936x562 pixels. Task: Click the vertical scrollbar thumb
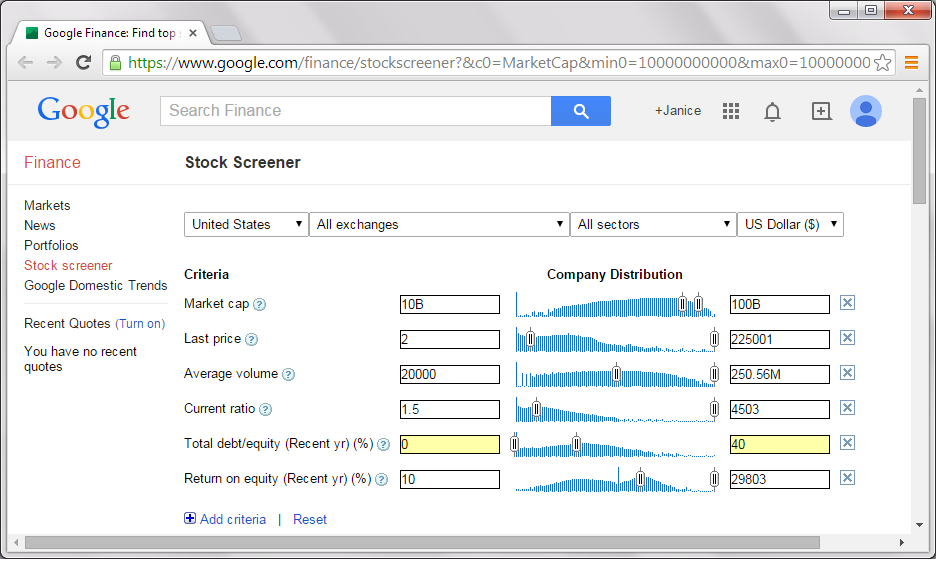919,151
